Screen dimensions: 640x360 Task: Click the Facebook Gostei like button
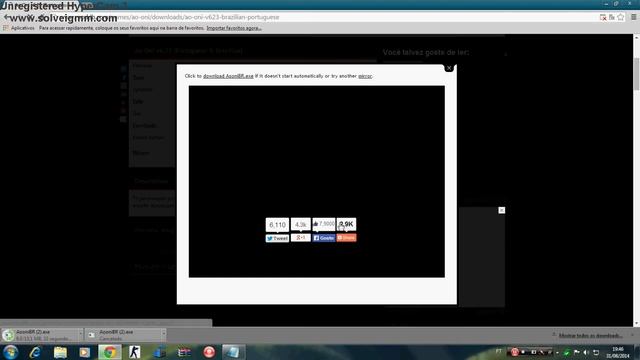(x=324, y=238)
